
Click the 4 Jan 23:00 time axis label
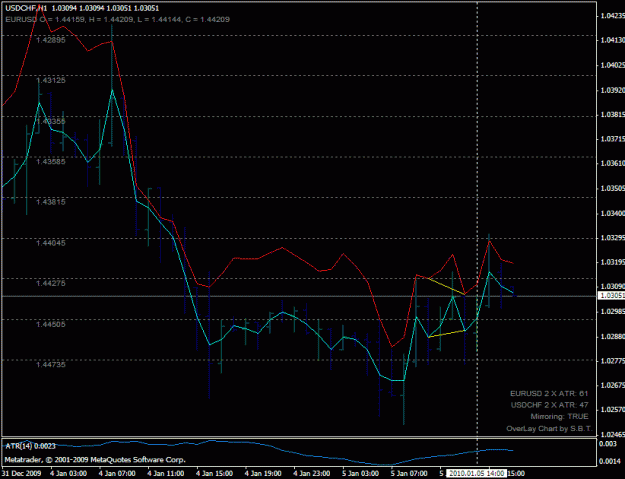pos(312,473)
